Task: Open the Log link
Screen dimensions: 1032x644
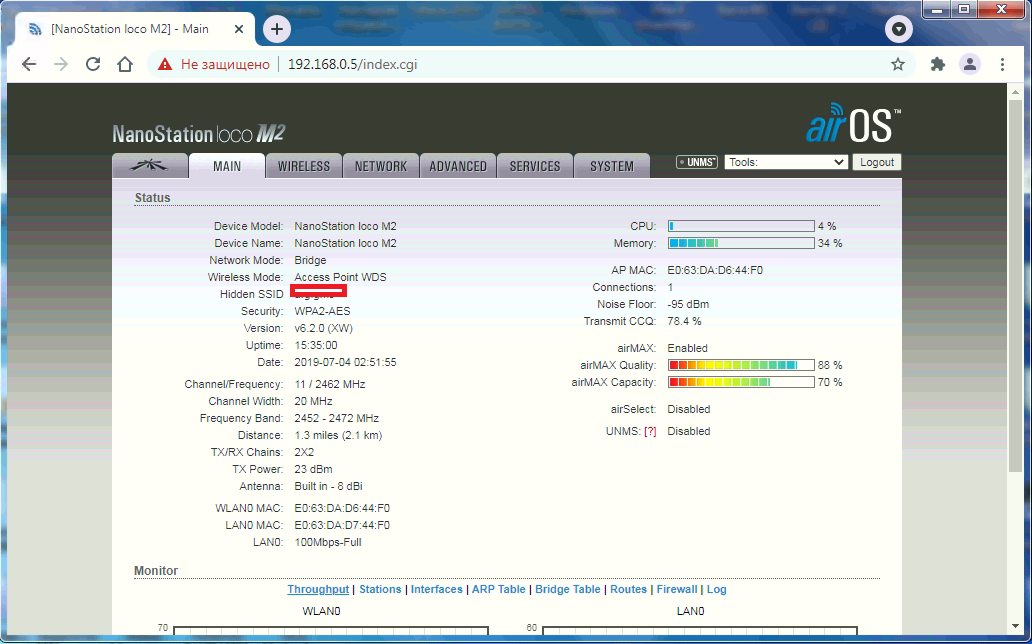Action: 716,589
